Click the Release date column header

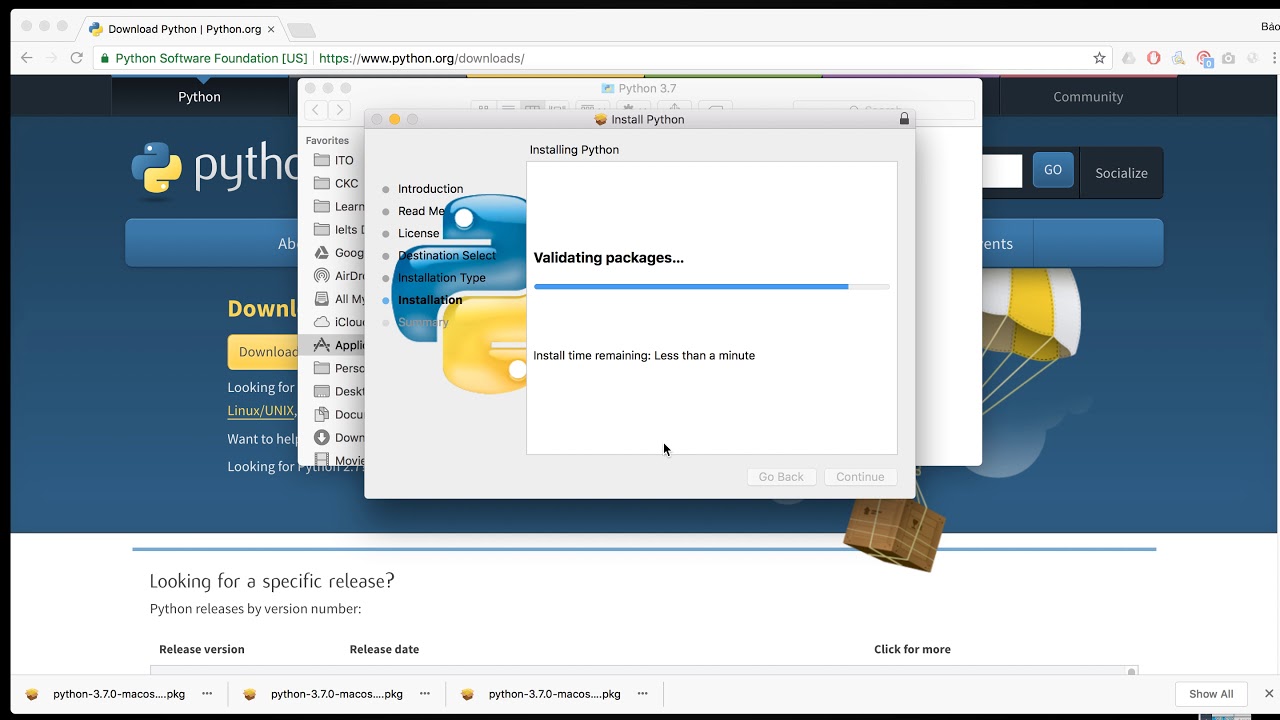(384, 649)
